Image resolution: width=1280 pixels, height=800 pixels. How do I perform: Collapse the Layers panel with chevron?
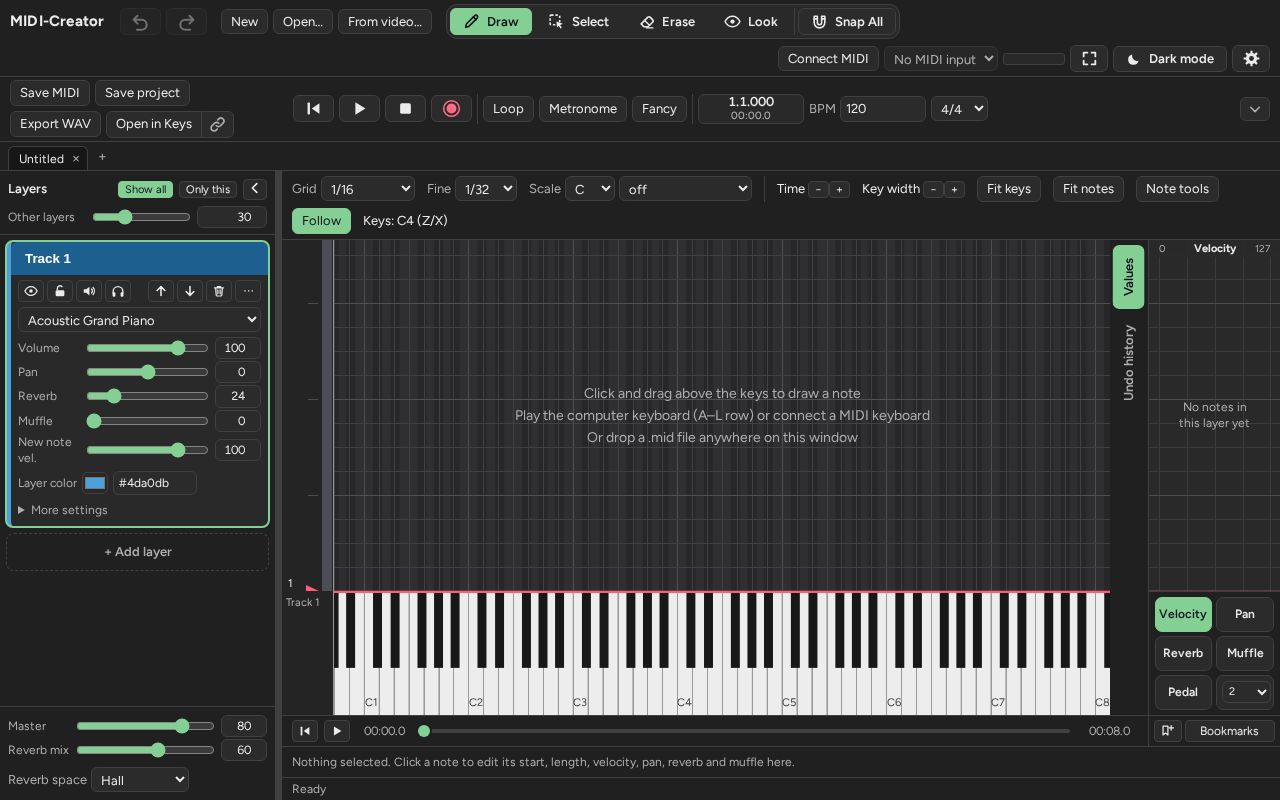point(255,189)
